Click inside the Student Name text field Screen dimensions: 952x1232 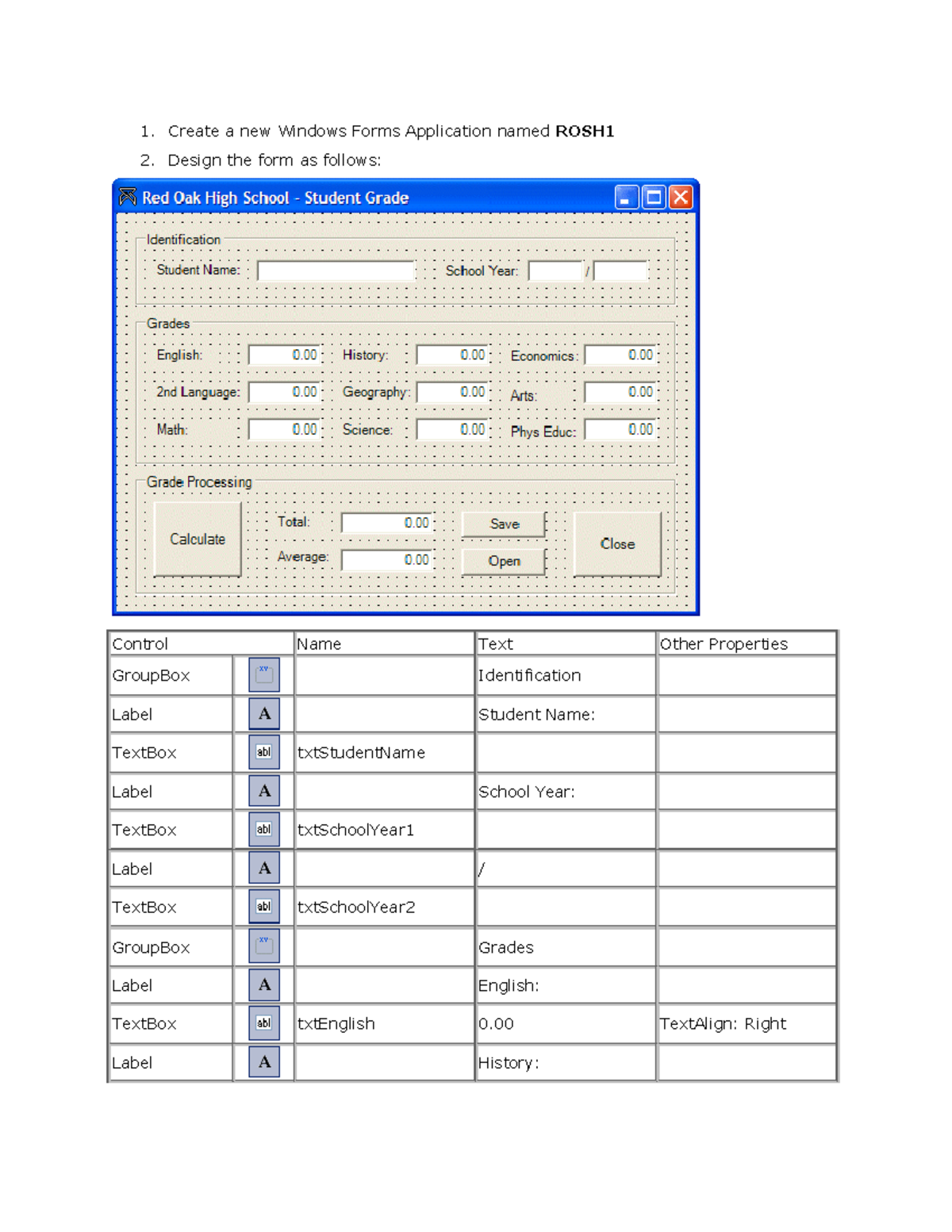pos(336,270)
